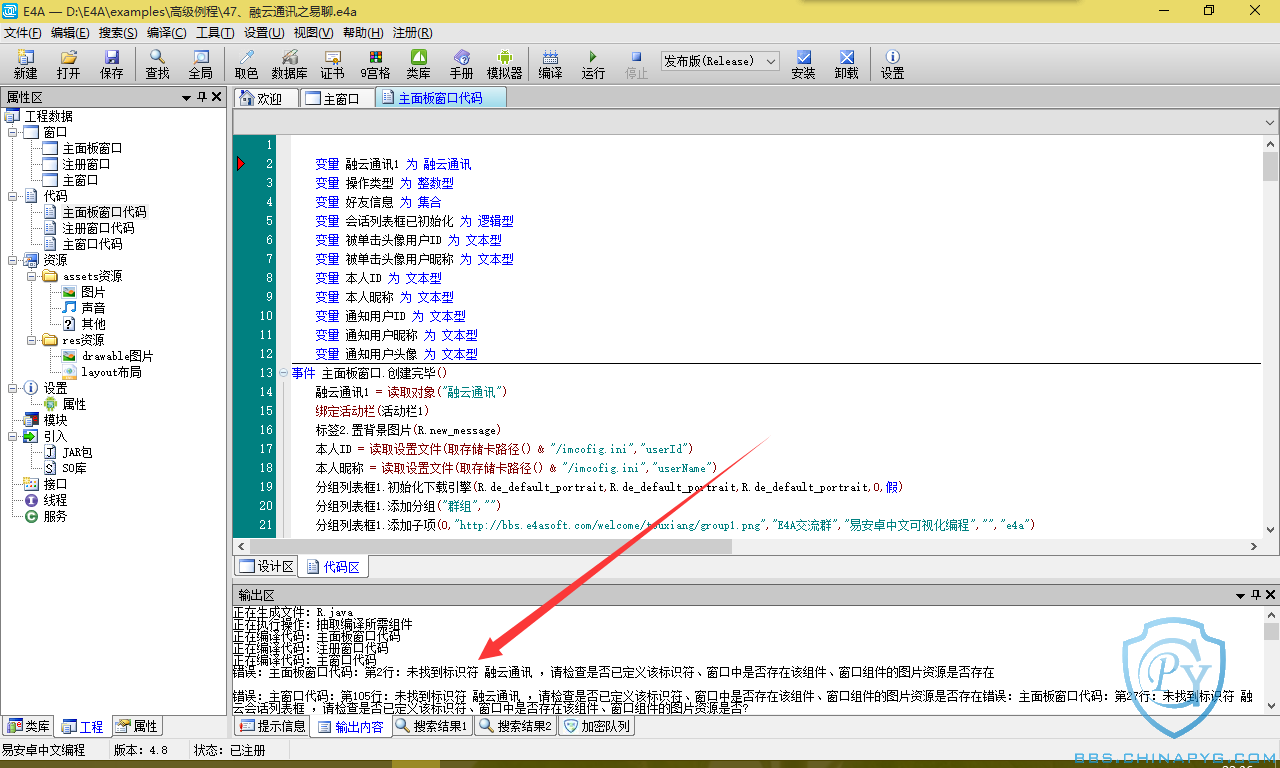
Task: Click the code editor vertical scrollbar
Action: pyautogui.click(x=1270, y=337)
